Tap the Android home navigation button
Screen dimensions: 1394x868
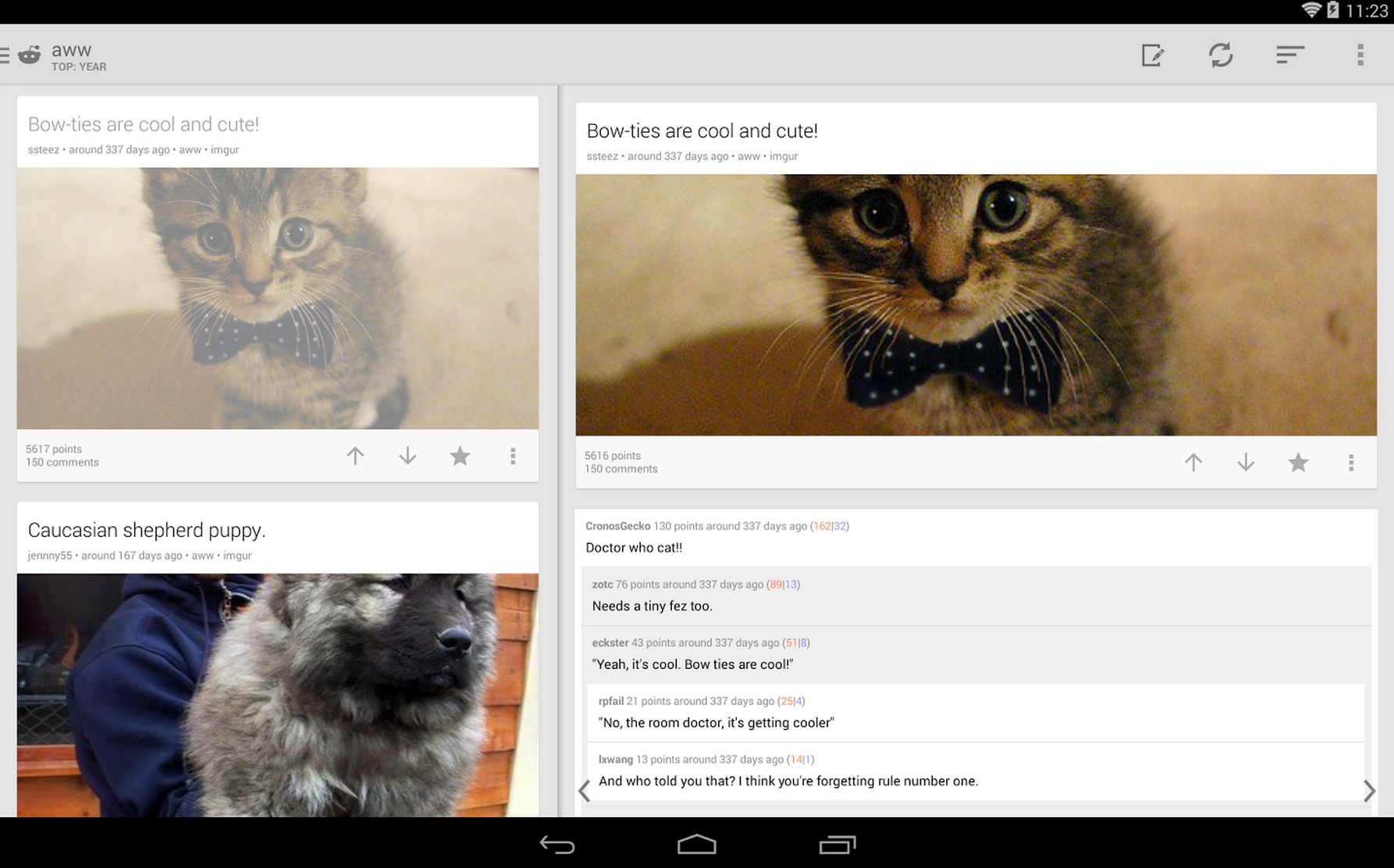(x=697, y=844)
